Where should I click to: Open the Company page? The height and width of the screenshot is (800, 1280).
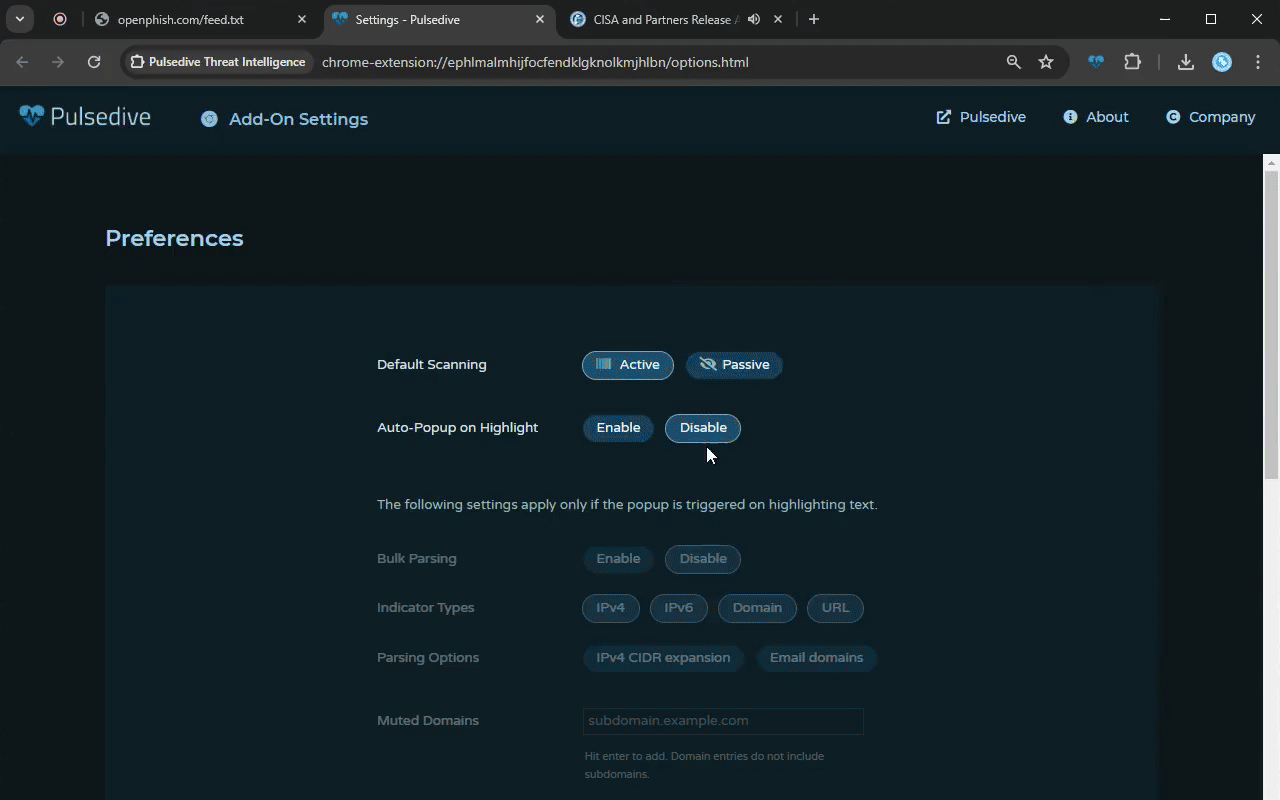point(1210,117)
